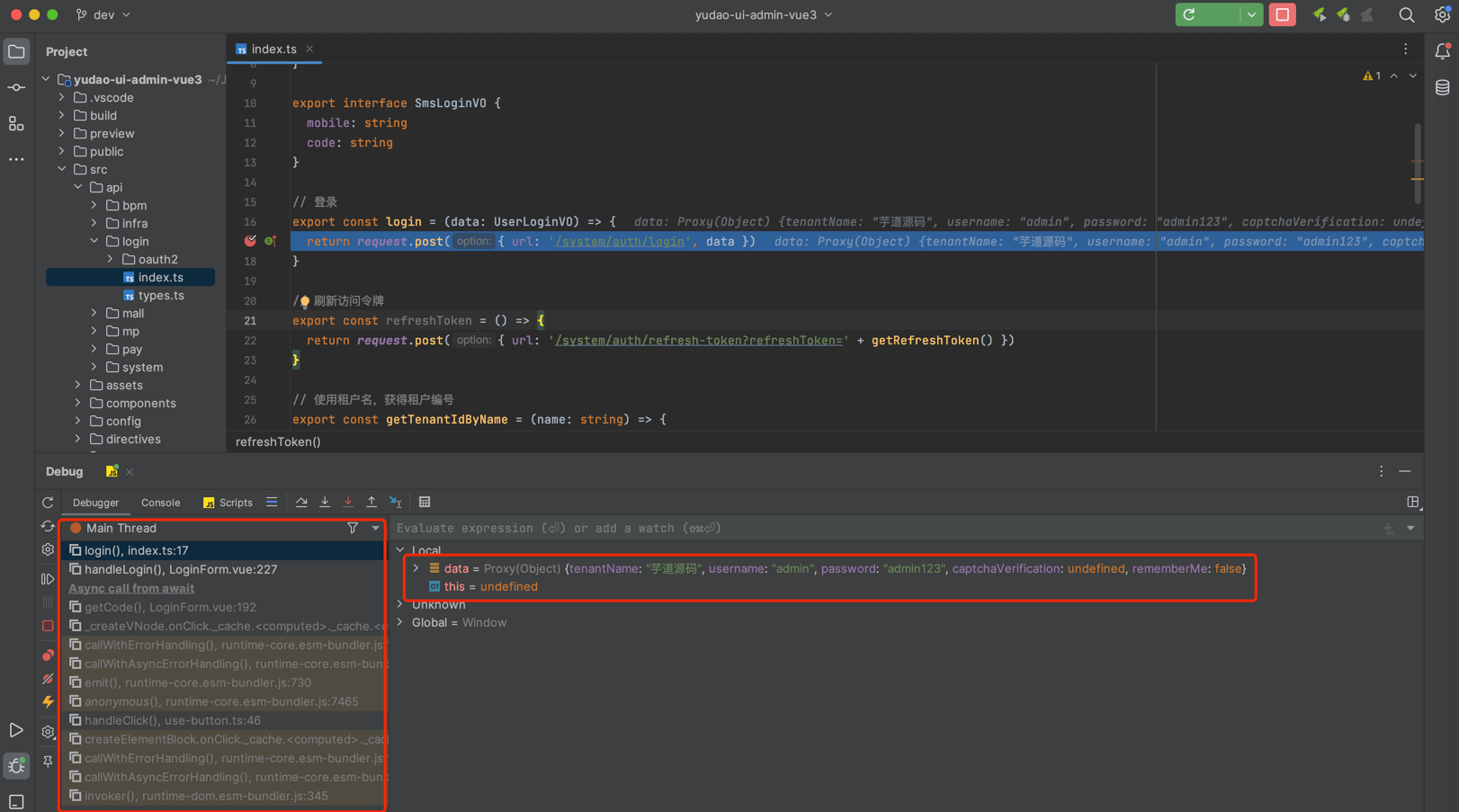The image size is (1459, 812).
Task: Open the /system/auth/login URL link
Action: point(620,241)
